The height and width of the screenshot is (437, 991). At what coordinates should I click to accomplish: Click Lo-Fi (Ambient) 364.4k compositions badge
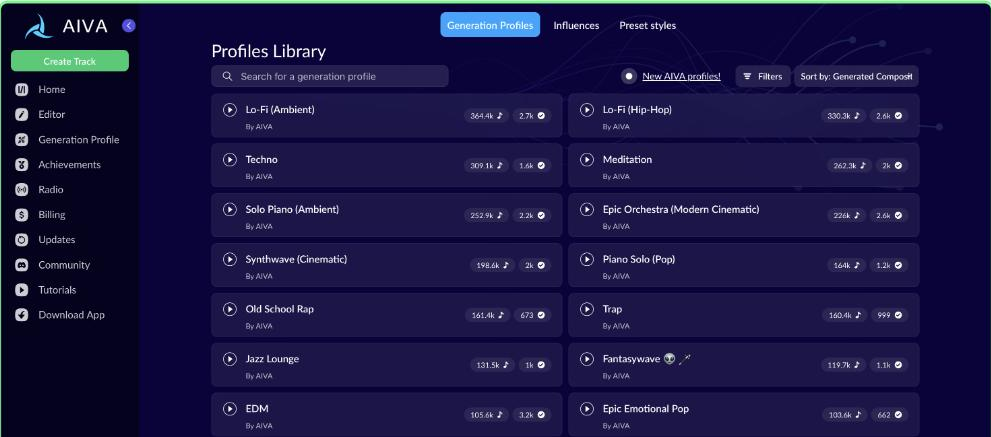pos(486,116)
